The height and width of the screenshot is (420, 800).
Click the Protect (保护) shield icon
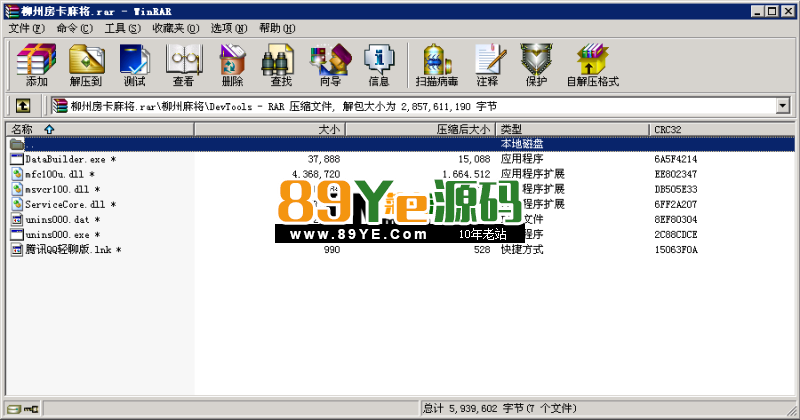point(536,65)
